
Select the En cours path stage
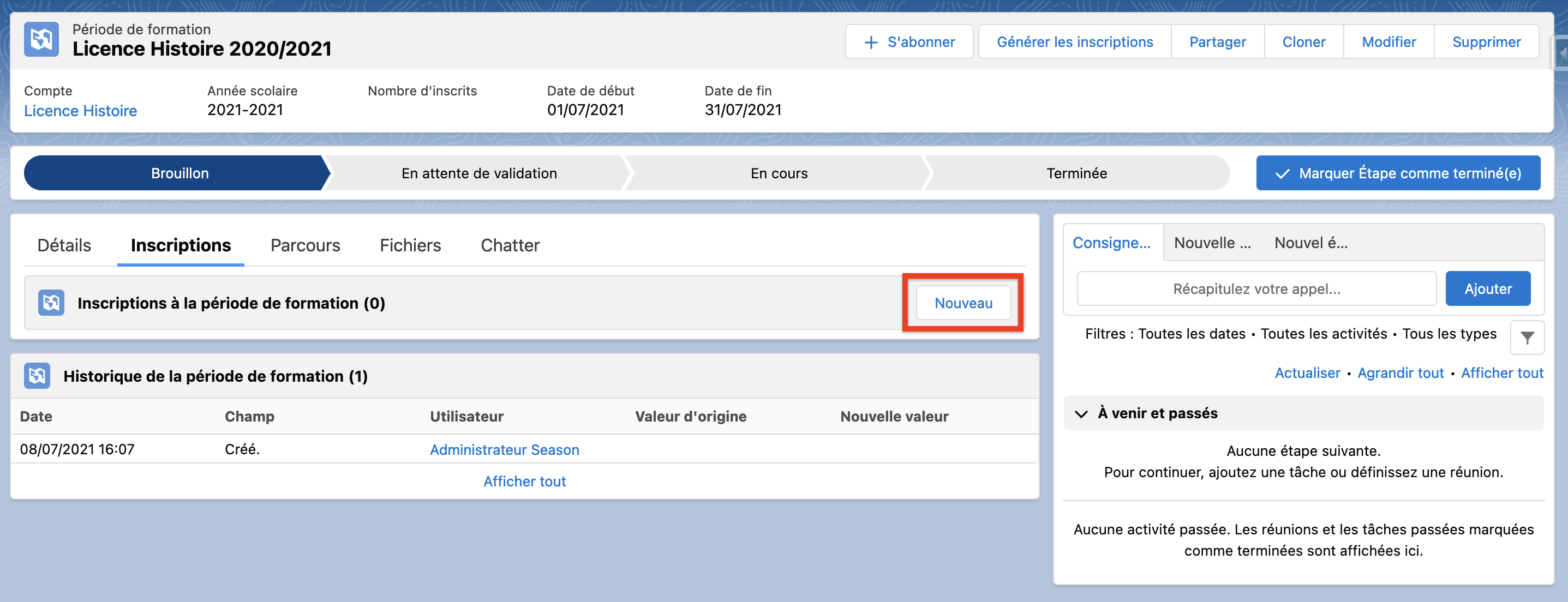(x=779, y=173)
